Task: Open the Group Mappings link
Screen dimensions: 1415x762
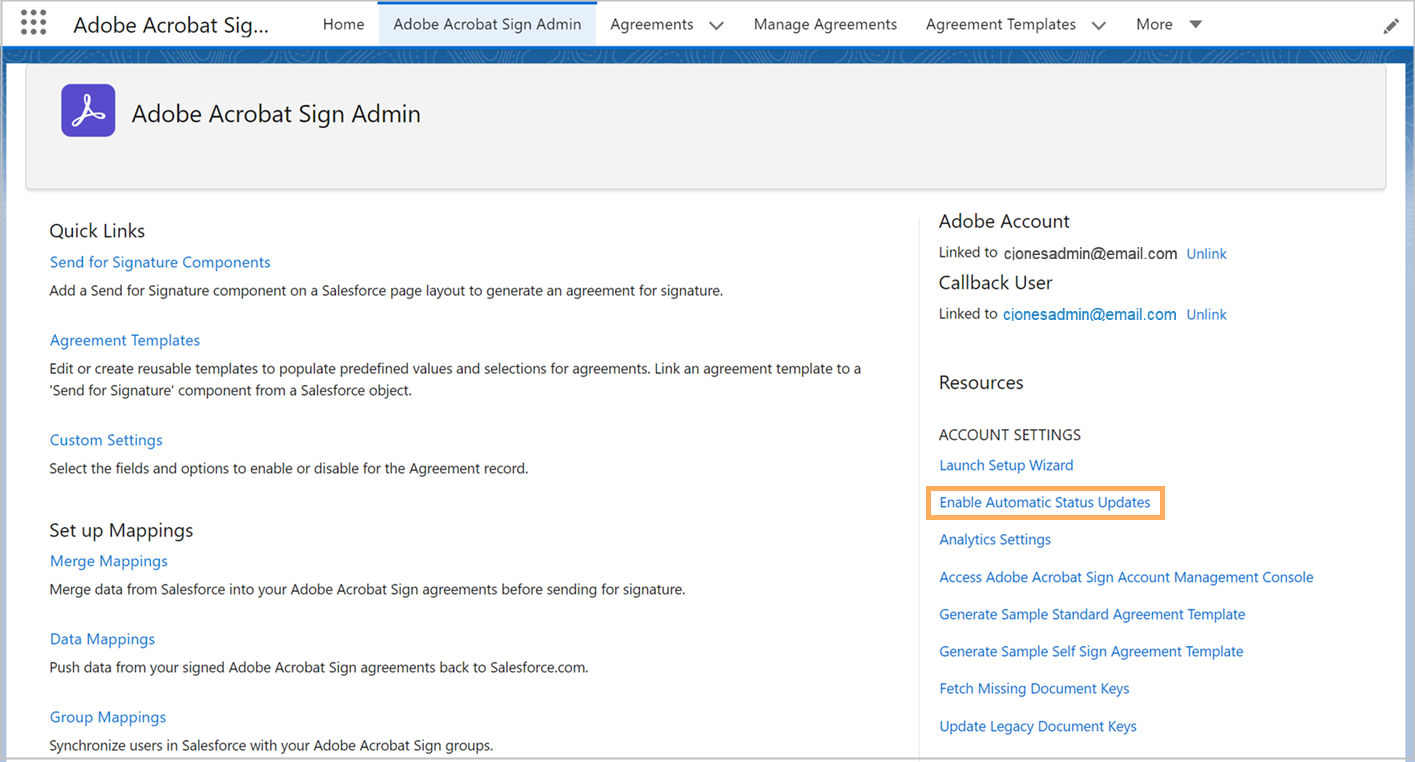Action: (108, 717)
